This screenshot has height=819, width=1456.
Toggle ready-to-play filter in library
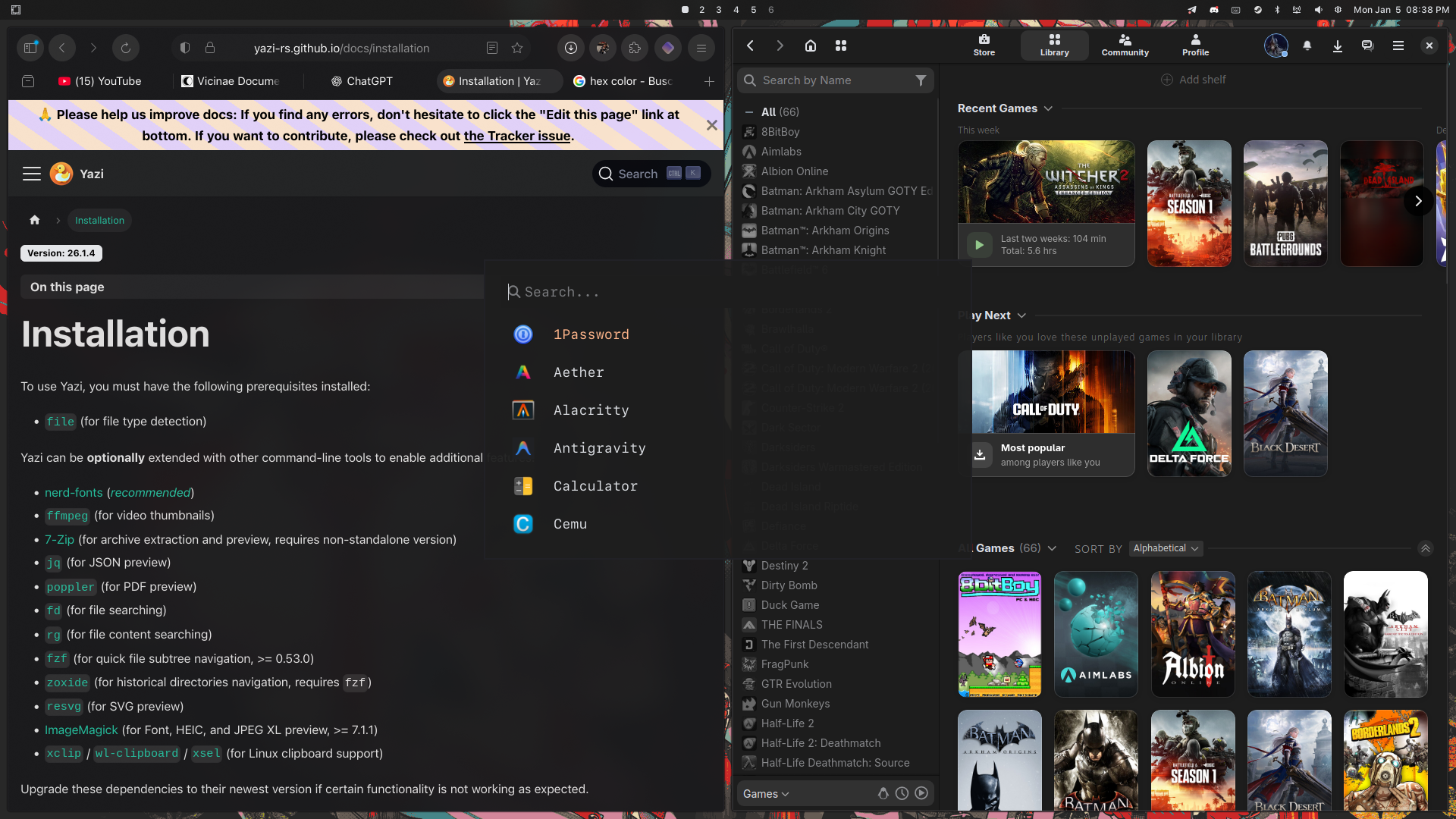(x=921, y=793)
